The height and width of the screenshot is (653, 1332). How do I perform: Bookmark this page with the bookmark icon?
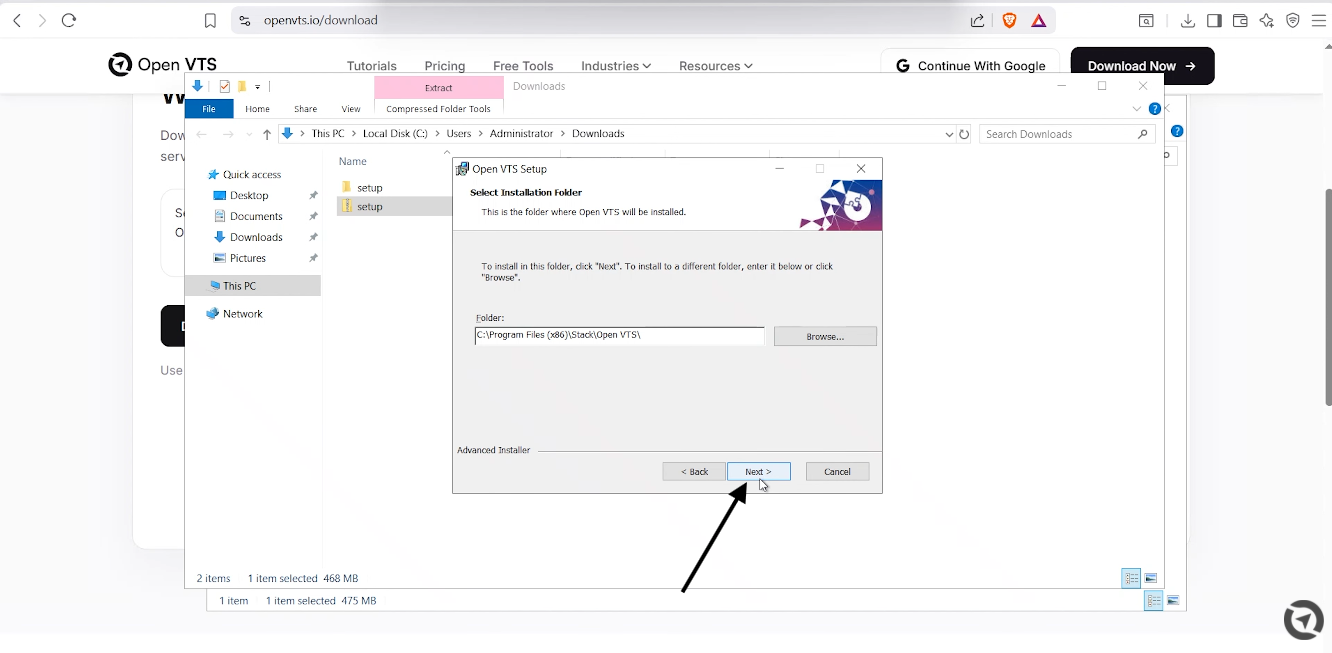click(x=210, y=20)
